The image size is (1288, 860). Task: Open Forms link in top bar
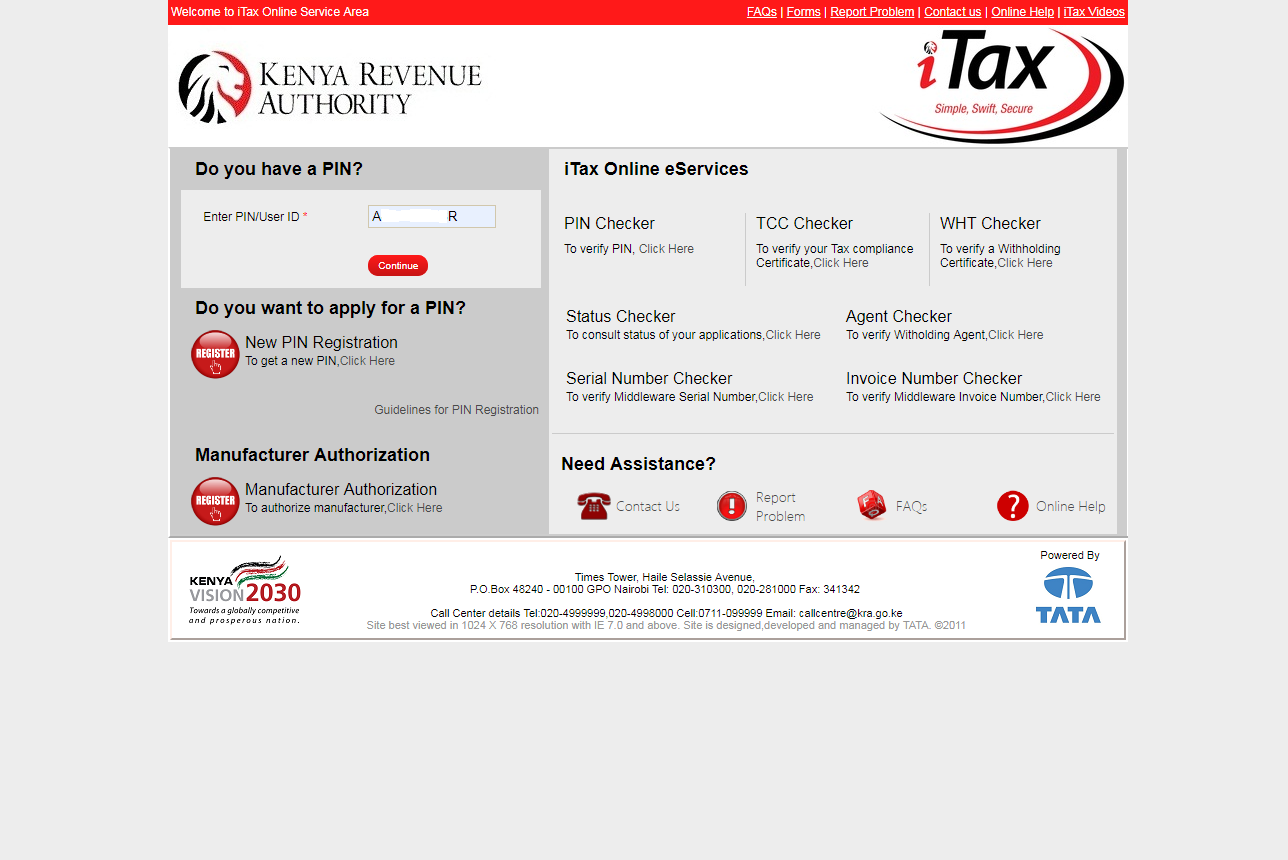804,12
